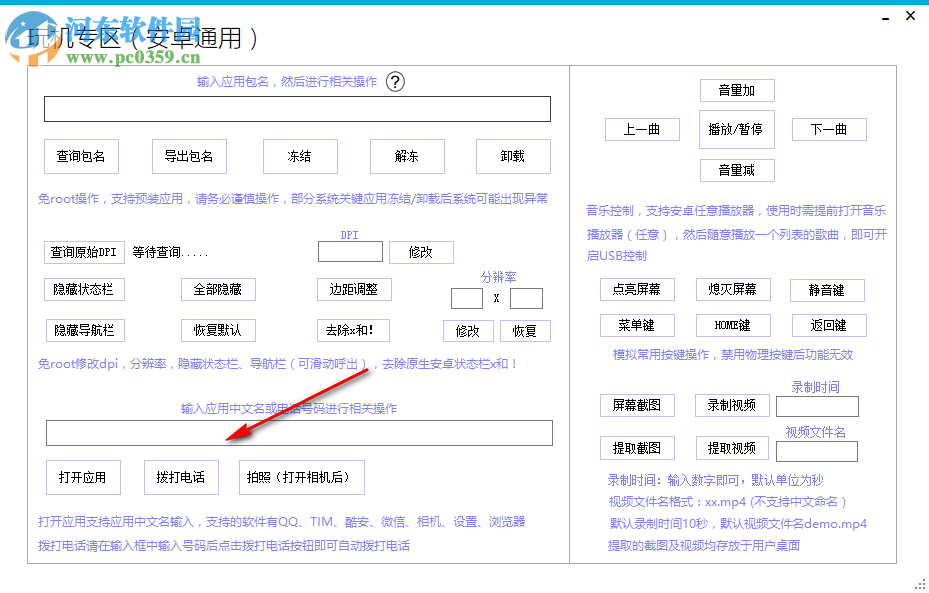Click the question mark help icon
Image resolution: width=929 pixels, height=593 pixels.
point(395,82)
